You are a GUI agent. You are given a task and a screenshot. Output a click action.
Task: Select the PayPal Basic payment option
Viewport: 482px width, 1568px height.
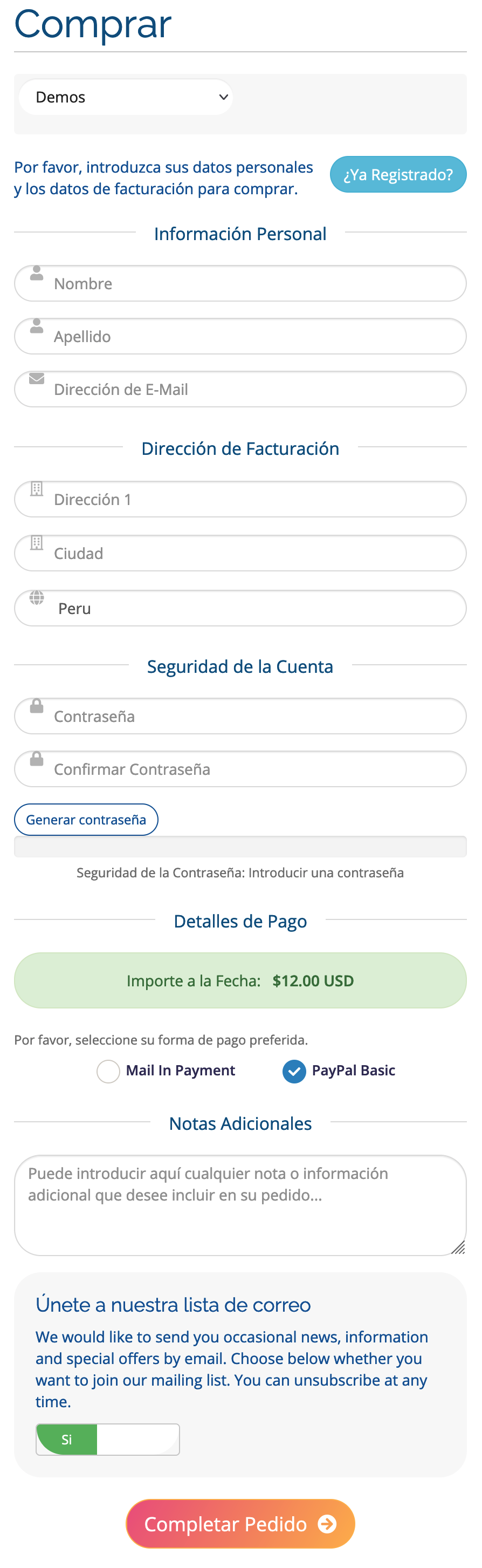[x=294, y=1071]
